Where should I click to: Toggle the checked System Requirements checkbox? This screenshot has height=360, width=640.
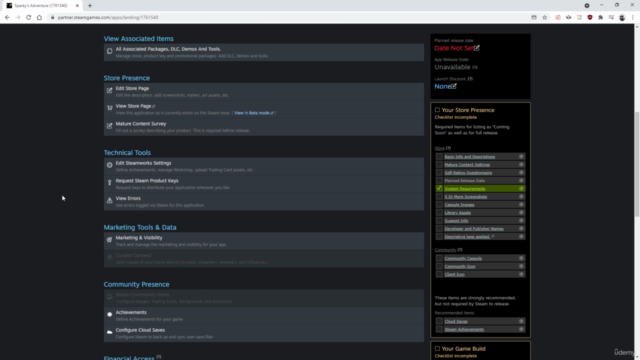click(x=439, y=189)
